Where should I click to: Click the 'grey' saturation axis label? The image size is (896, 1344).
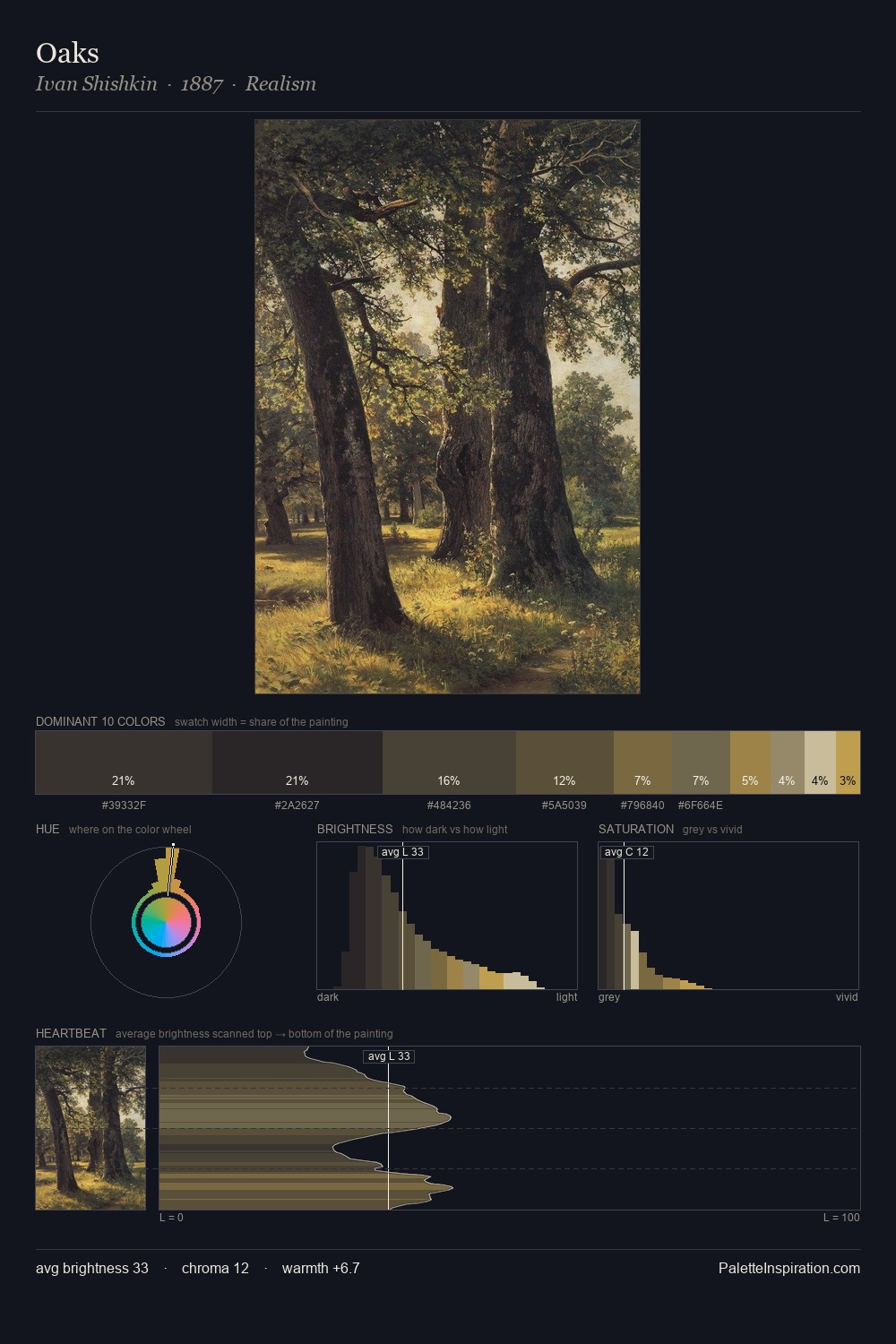coord(609,997)
